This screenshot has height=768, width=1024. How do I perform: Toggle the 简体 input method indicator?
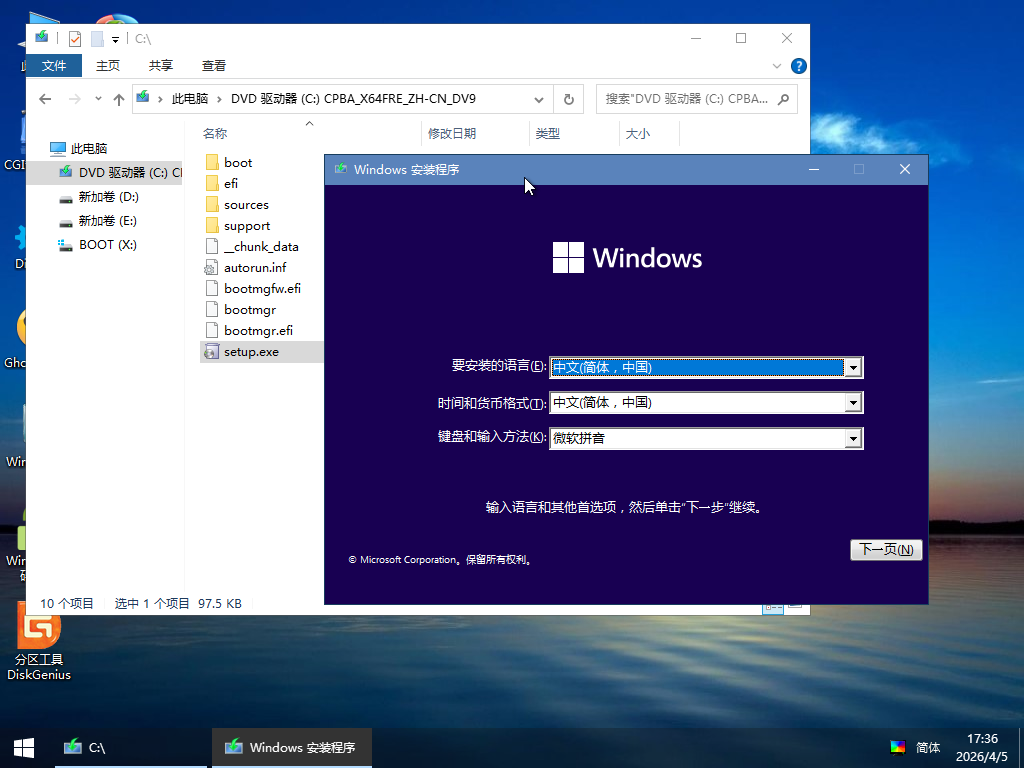coord(928,747)
